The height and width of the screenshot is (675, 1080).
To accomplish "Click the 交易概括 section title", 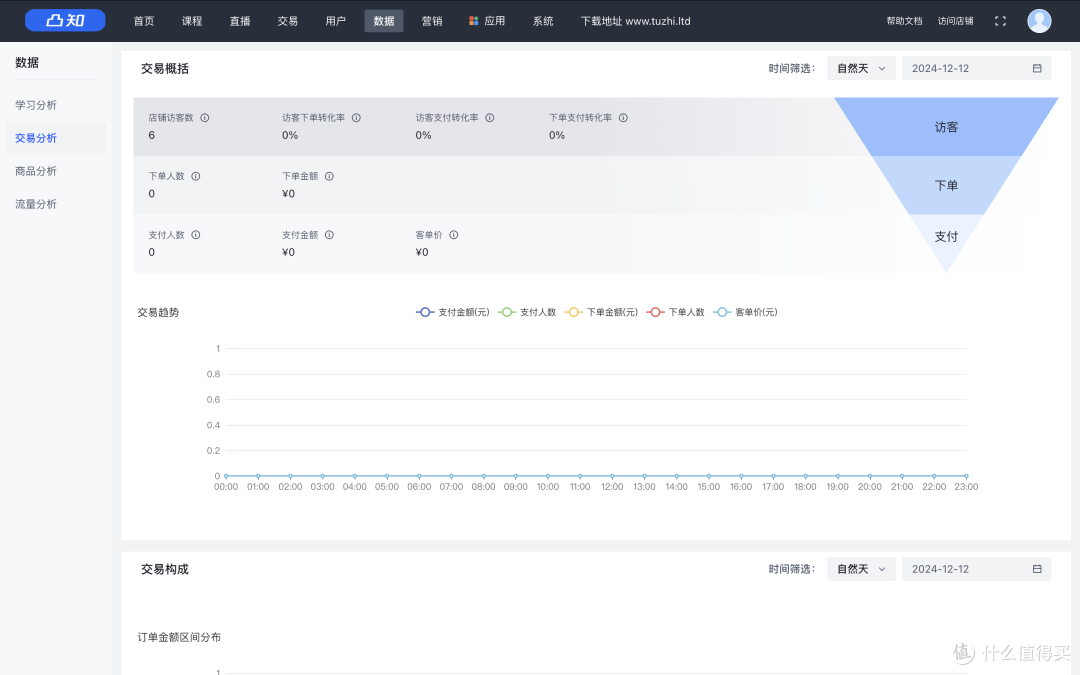I will tap(165, 68).
